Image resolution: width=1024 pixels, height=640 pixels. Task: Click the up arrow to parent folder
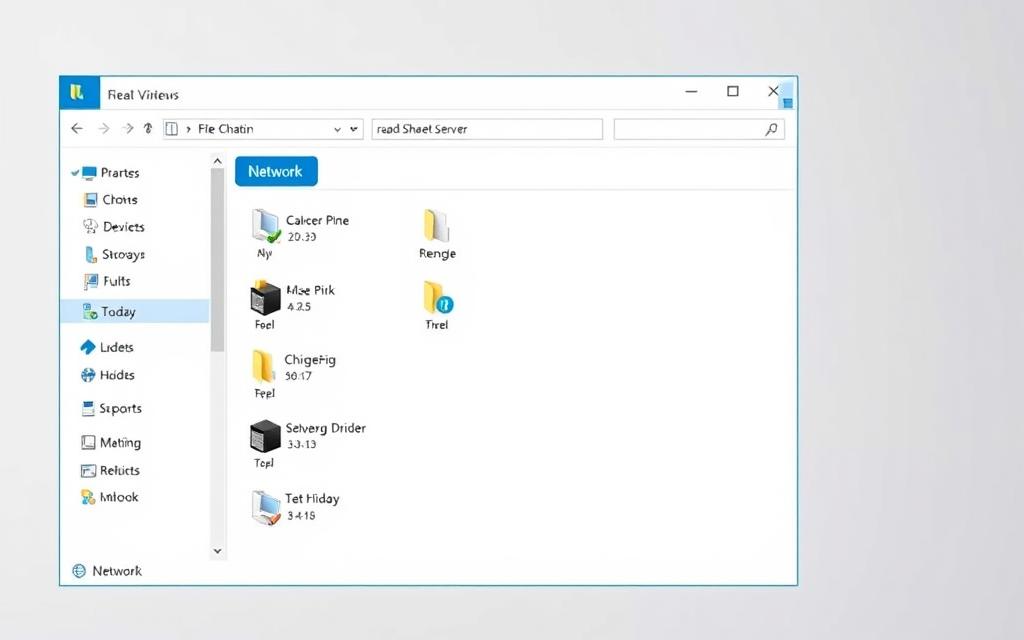click(x=148, y=128)
